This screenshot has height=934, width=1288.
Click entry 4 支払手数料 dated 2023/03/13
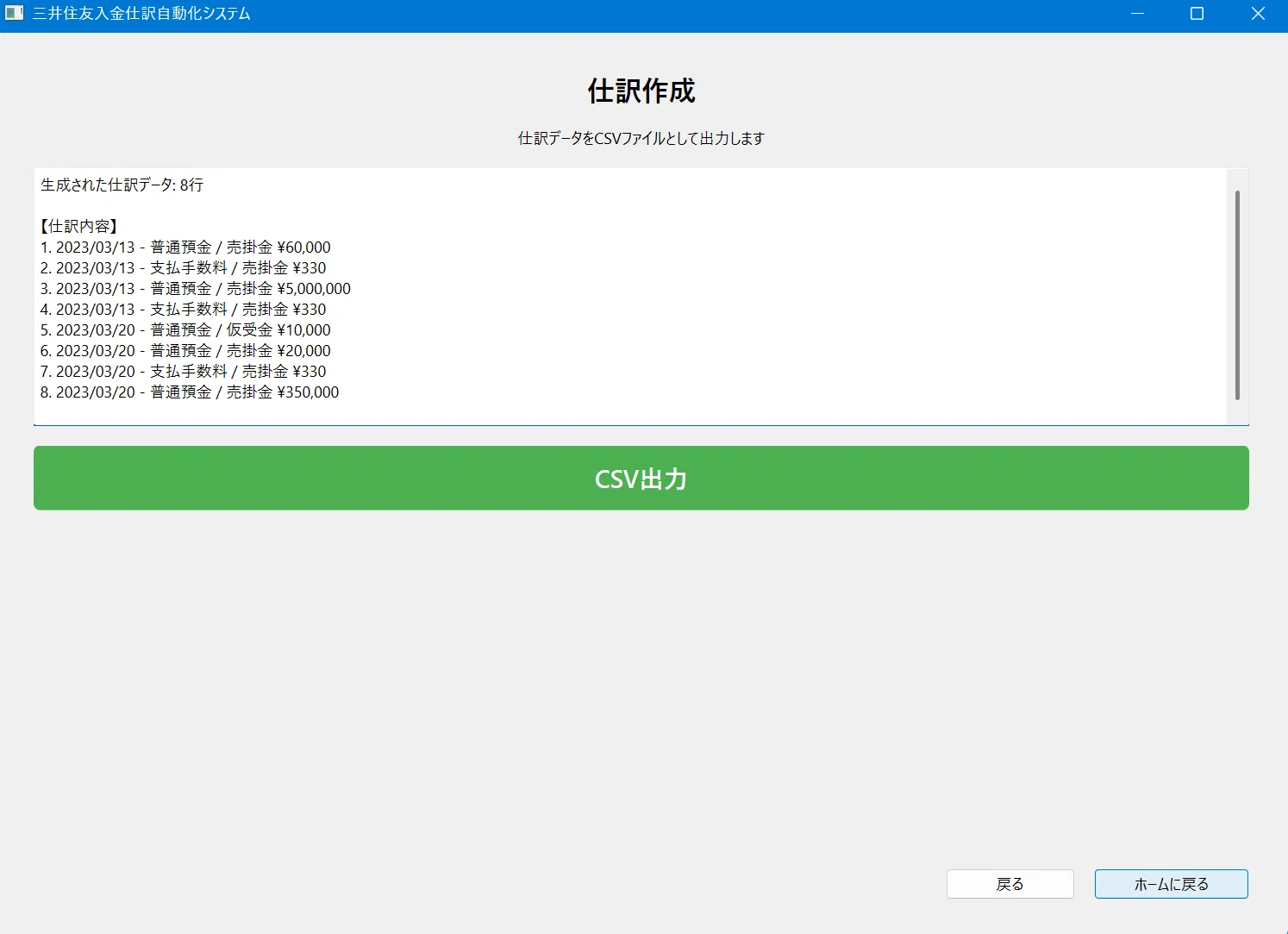[184, 310]
